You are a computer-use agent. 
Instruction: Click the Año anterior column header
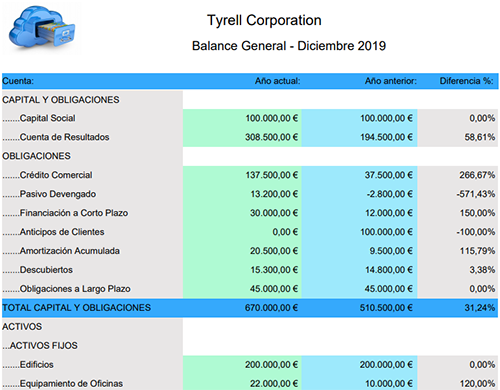pyautogui.click(x=391, y=81)
